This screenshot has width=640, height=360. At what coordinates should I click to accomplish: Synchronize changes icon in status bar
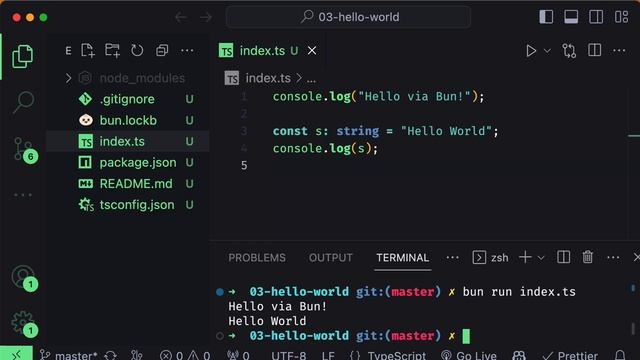tap(111, 355)
